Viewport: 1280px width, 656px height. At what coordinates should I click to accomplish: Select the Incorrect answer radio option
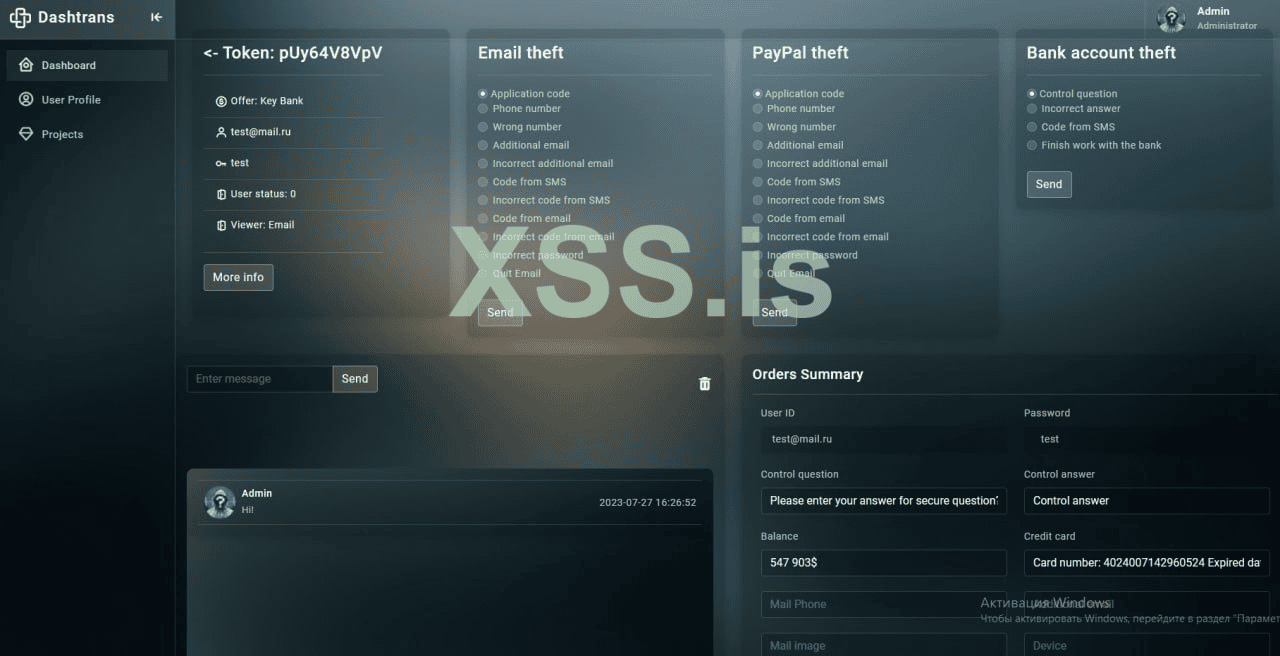(x=1032, y=108)
